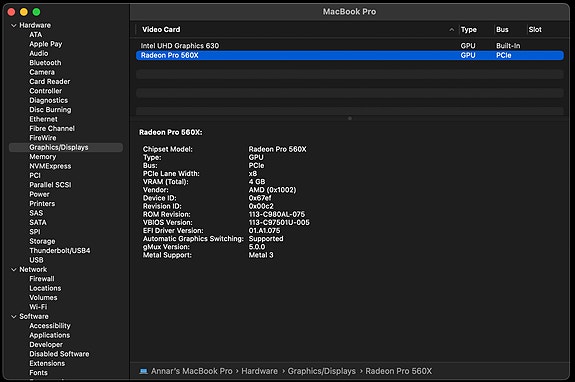Select Volumes under Network
Image resolution: width=575 pixels, height=382 pixels.
[x=43, y=298]
